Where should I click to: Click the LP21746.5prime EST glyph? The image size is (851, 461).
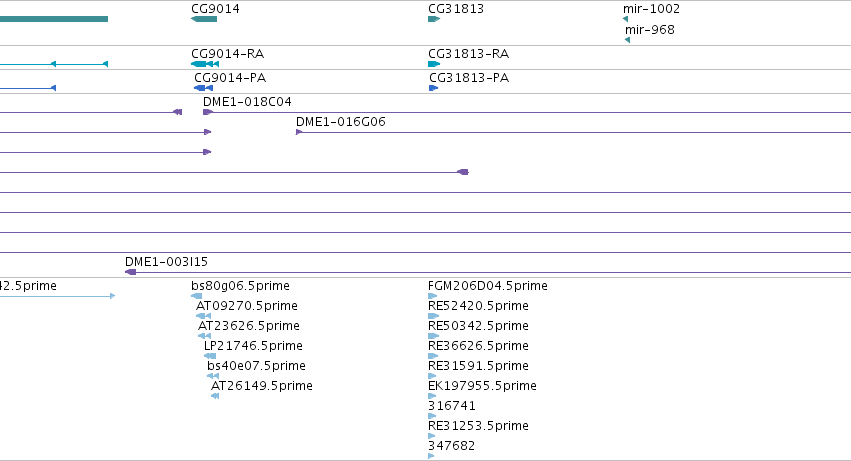pyautogui.click(x=210, y=356)
